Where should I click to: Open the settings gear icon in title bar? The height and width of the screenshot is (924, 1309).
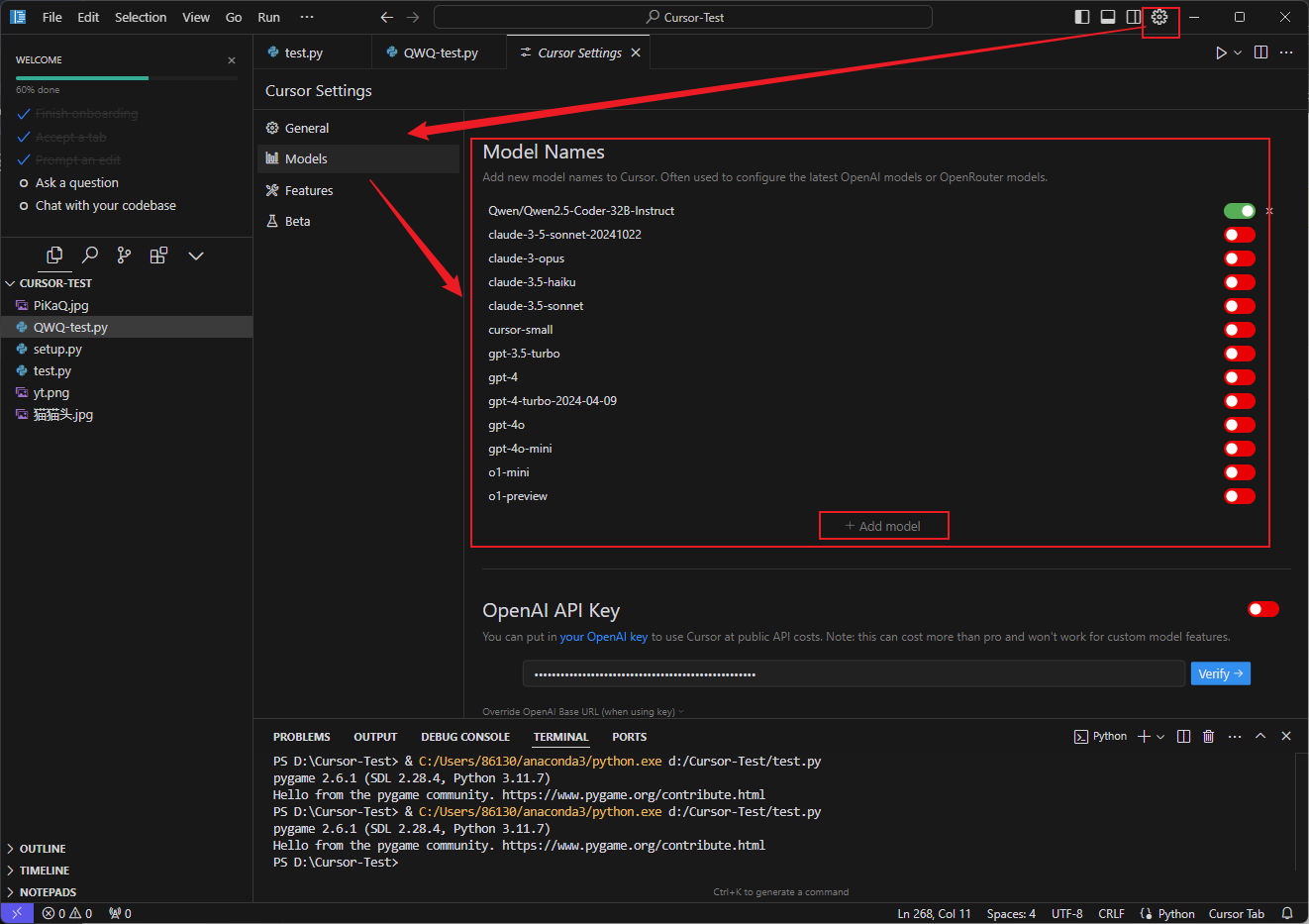(x=1159, y=17)
